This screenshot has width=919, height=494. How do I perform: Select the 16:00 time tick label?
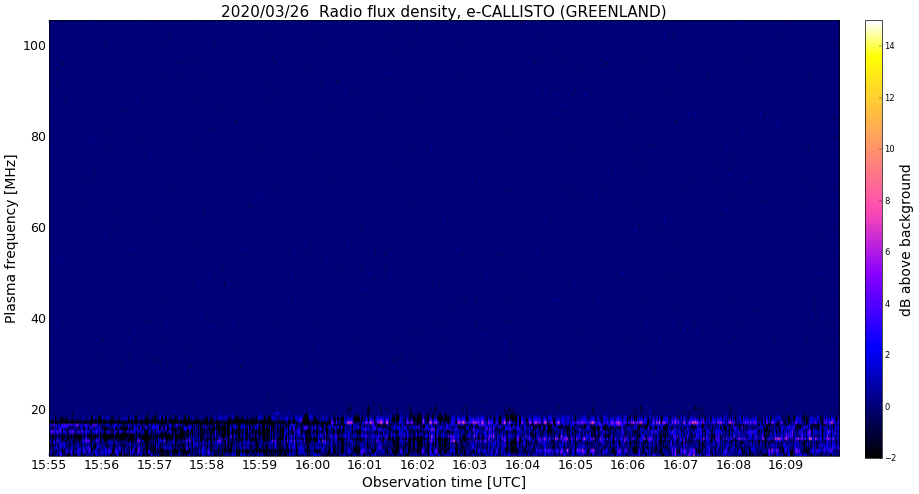312,465
